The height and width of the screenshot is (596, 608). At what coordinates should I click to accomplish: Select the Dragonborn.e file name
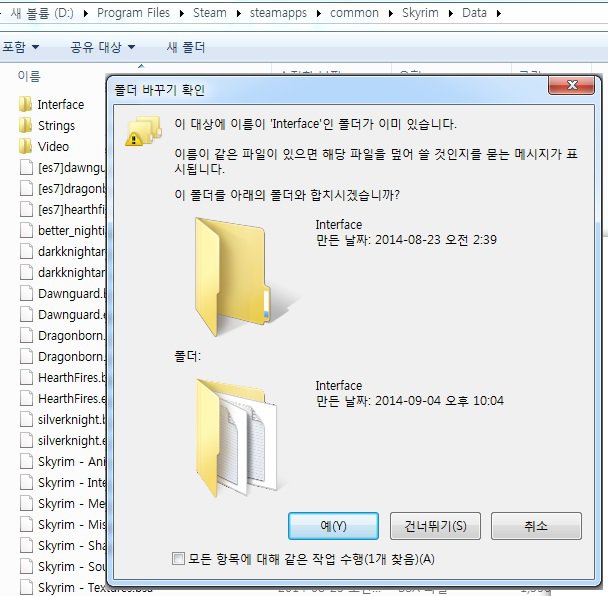click(72, 356)
